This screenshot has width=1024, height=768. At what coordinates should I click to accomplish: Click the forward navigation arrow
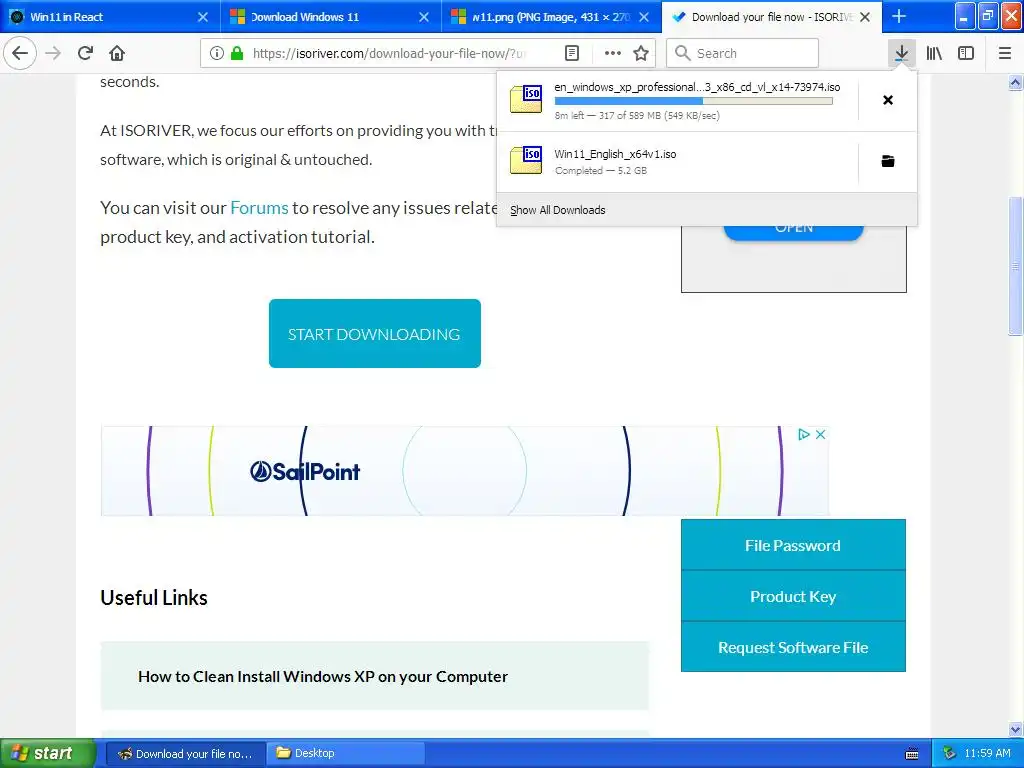pos(53,53)
